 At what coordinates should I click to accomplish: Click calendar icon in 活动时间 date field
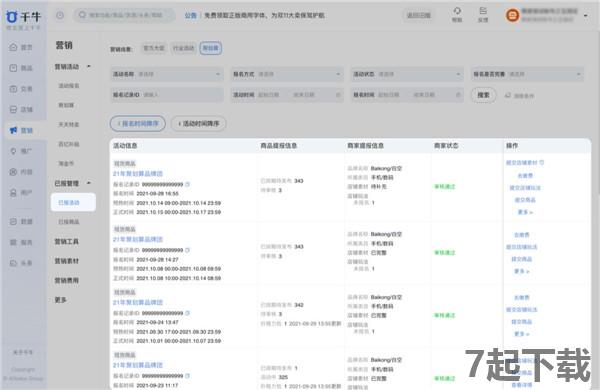coord(338,95)
